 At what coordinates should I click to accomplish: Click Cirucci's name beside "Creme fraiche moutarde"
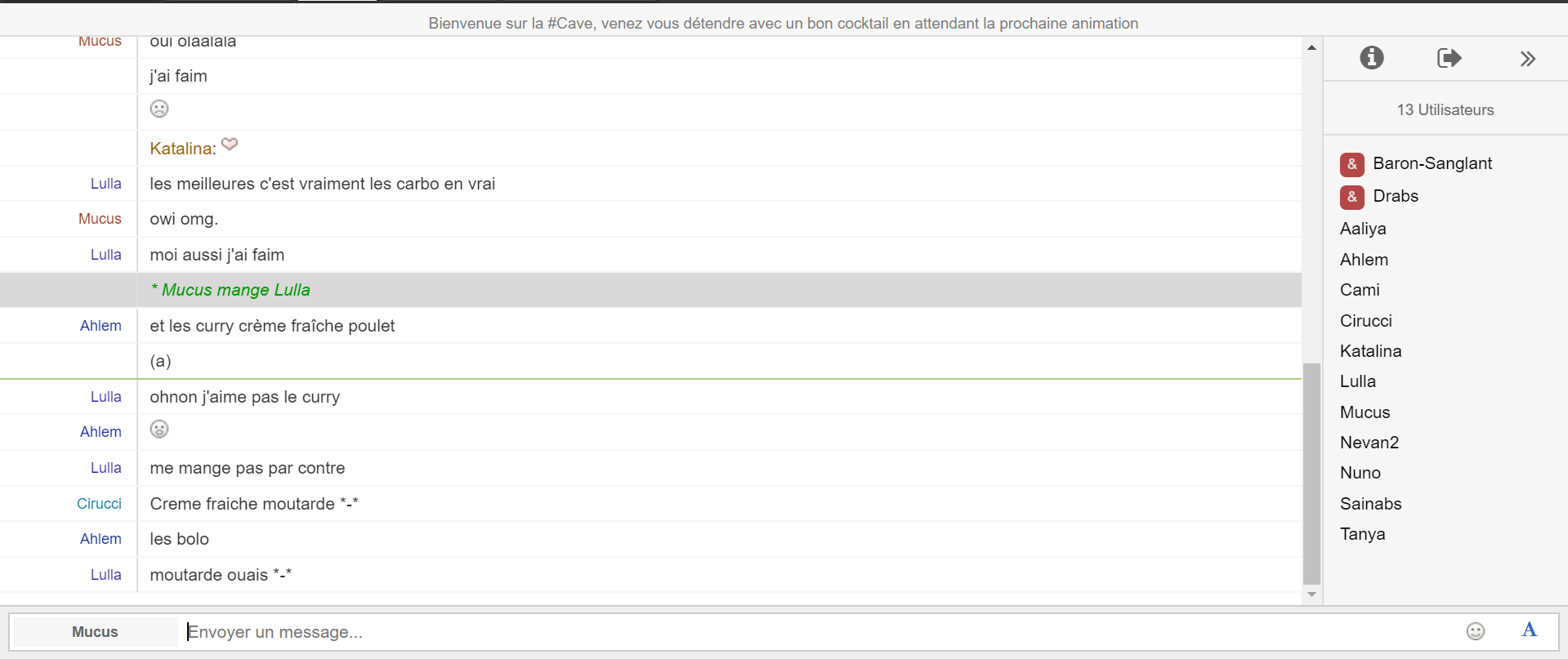point(99,504)
